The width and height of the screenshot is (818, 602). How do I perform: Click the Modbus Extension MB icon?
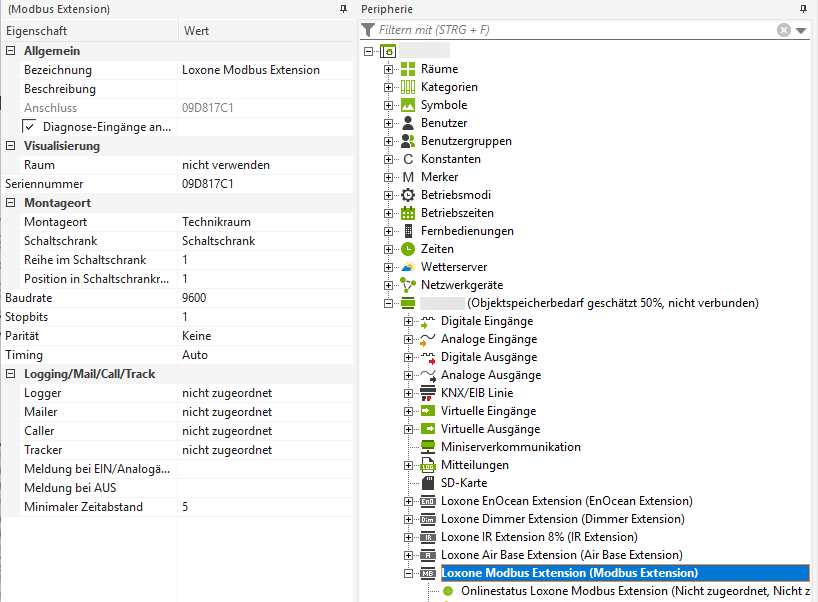pyautogui.click(x=428, y=573)
